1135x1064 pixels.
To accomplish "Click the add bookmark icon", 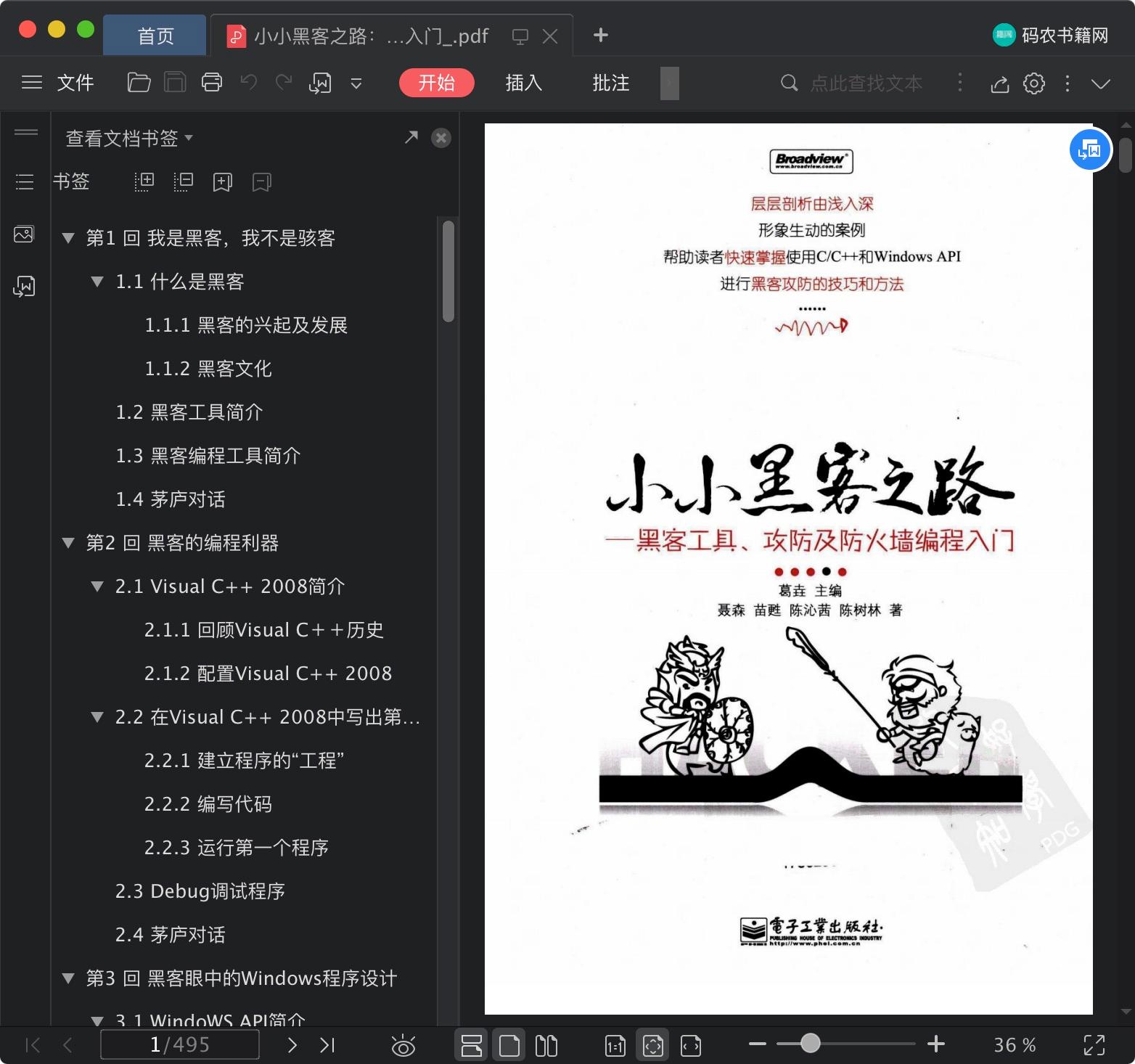I will (222, 181).
